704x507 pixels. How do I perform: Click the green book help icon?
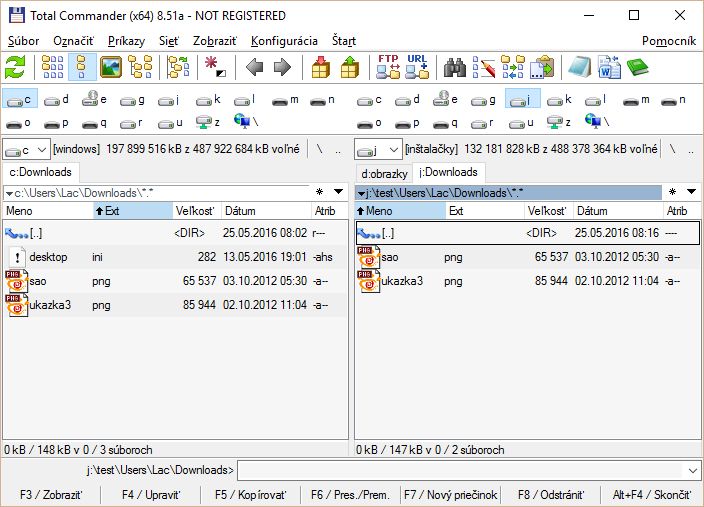(638, 67)
